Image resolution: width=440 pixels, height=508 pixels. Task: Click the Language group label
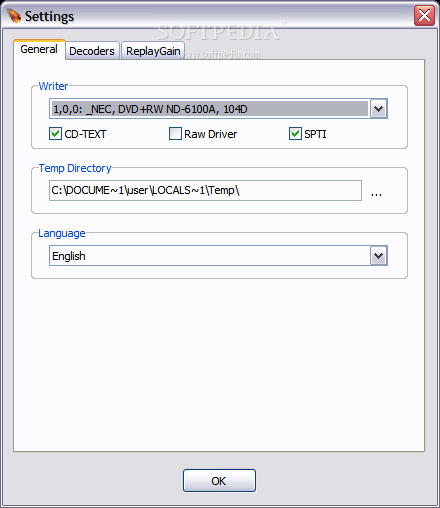coord(62,233)
